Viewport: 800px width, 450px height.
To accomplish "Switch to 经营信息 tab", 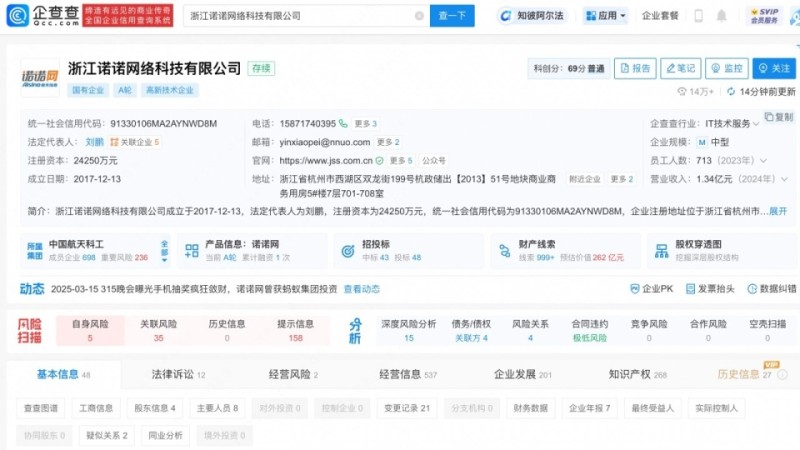I will [408, 374].
